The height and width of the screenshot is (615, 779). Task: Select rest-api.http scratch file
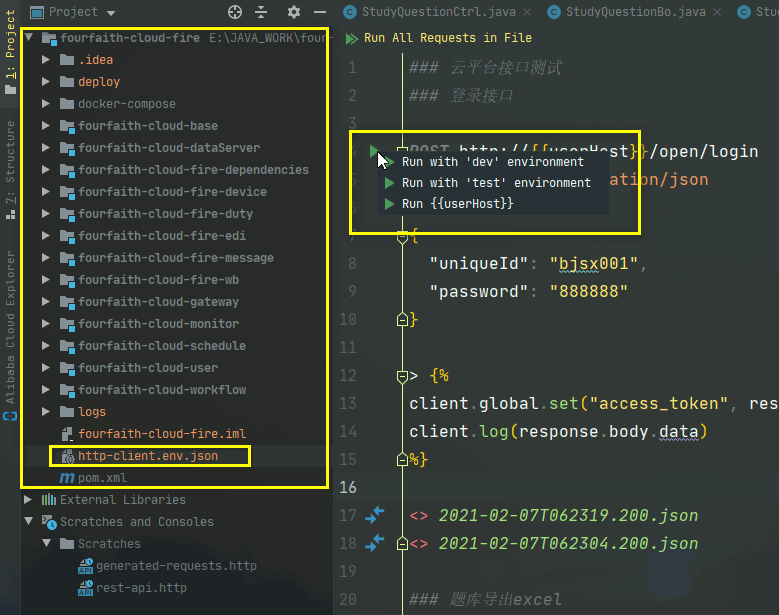pos(141,588)
